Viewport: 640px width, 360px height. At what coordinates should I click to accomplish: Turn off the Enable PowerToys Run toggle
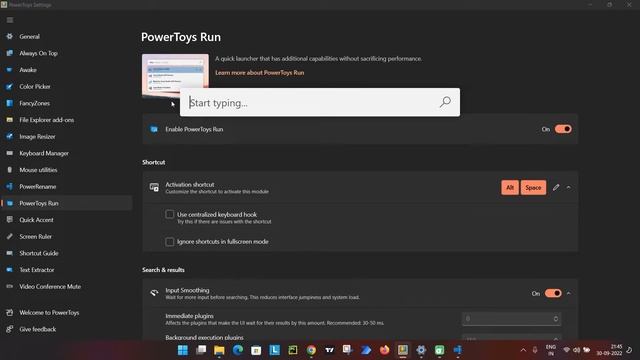563,129
